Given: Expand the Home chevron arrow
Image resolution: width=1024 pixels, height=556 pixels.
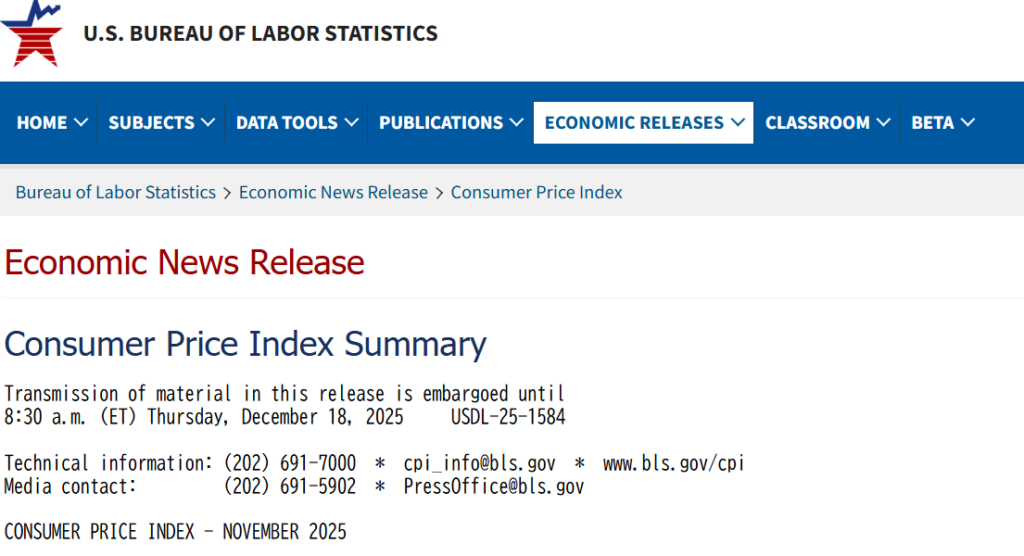Looking at the screenshot, I should click(81, 123).
